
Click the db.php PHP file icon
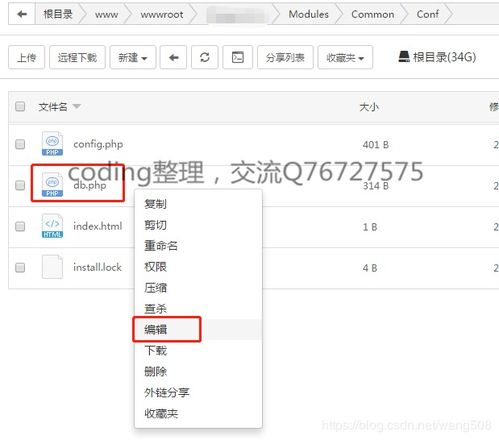(52, 185)
